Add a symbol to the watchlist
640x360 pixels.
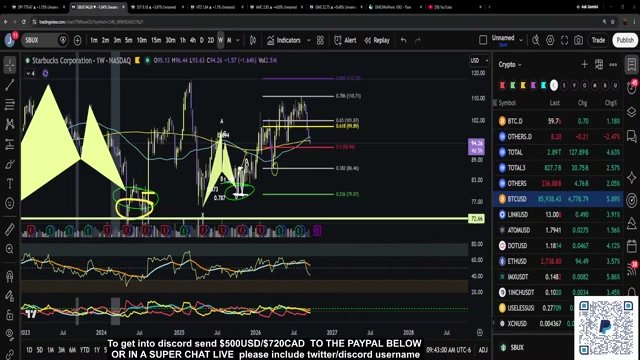[x=584, y=64]
